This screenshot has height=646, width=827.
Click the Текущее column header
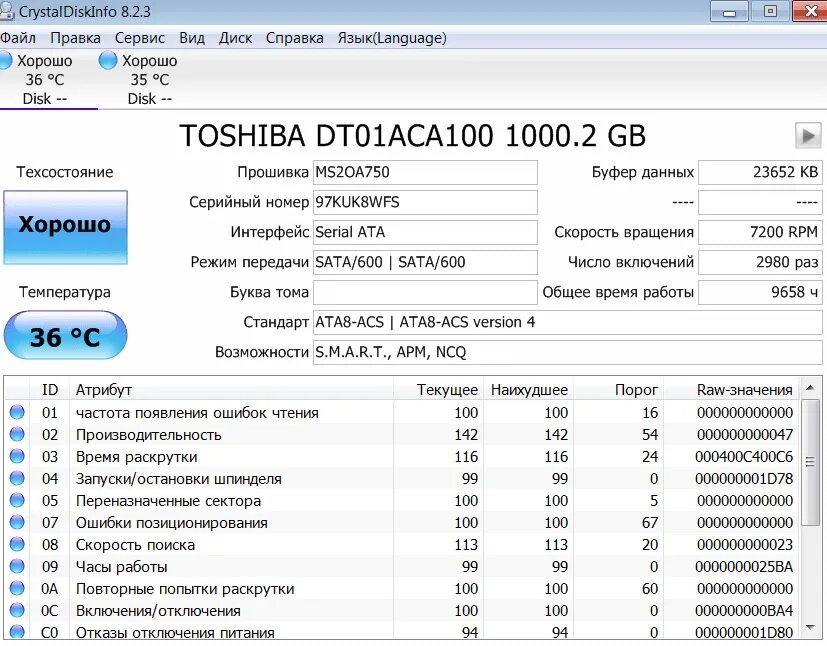point(438,390)
